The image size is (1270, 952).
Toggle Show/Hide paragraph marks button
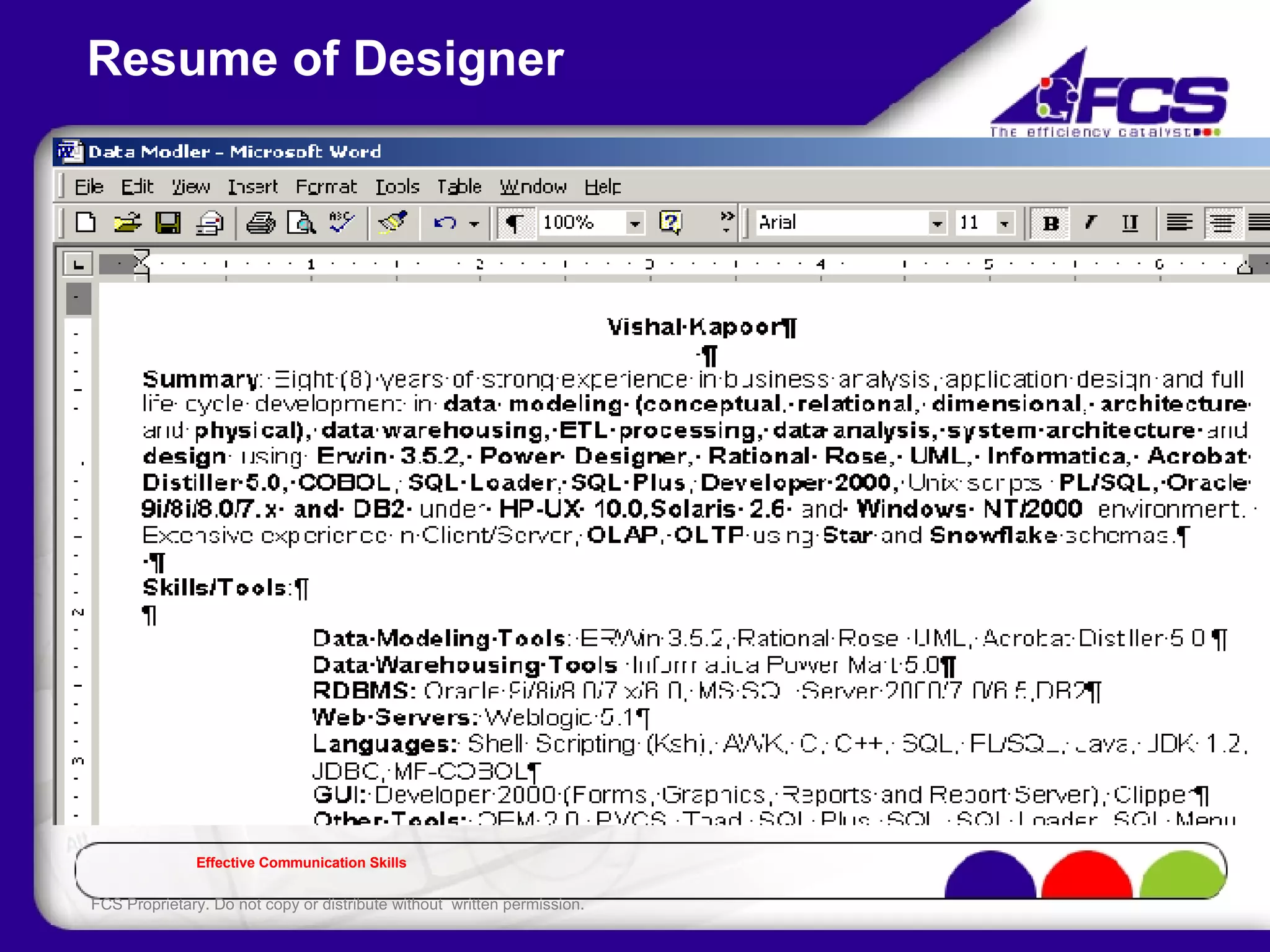pyautogui.click(x=515, y=223)
